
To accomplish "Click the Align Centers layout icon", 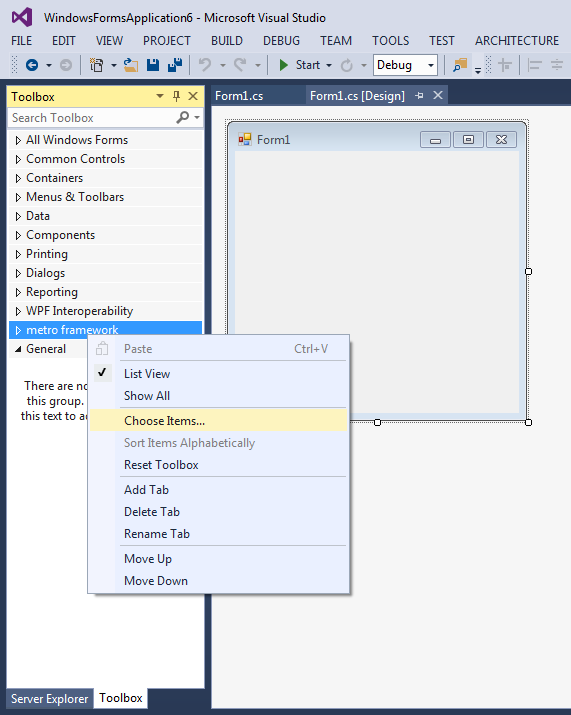I will tap(557, 65).
